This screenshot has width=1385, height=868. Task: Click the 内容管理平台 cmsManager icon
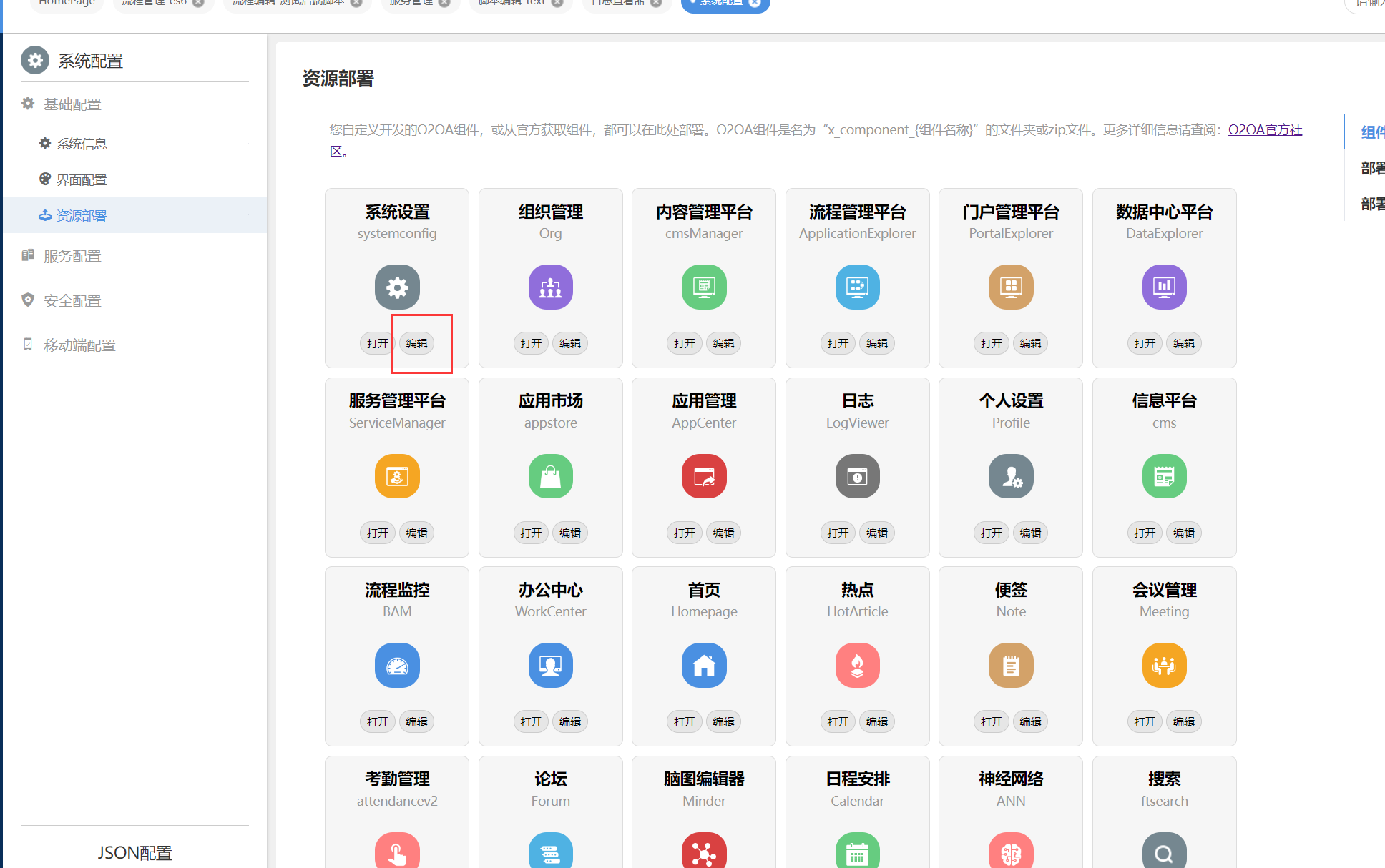704,287
